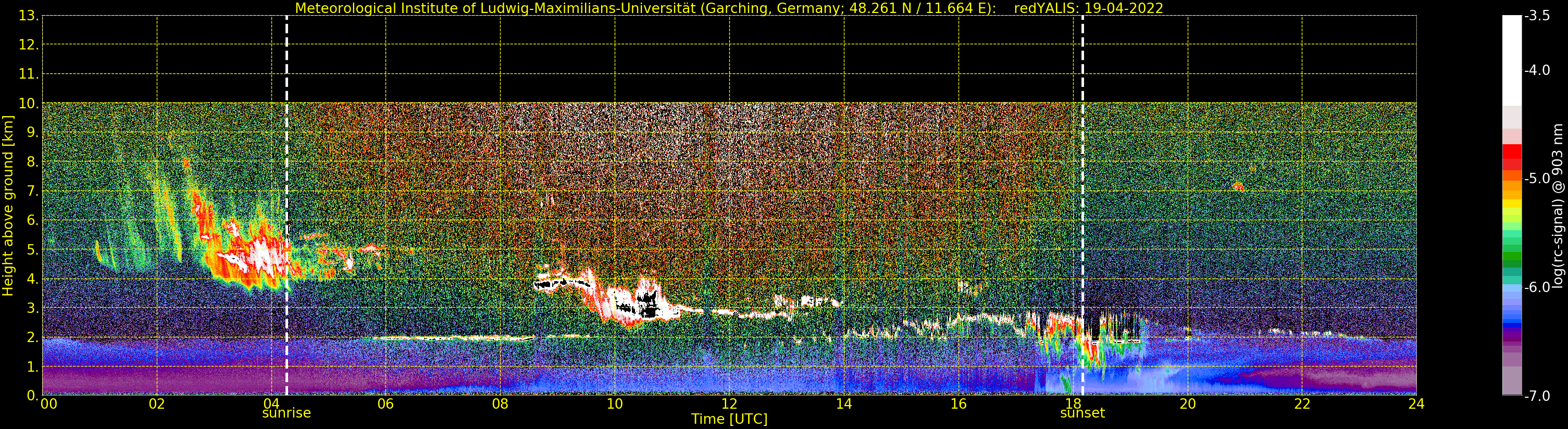The image size is (1568, 429).
Task: Click colorbar tick '-4.0'
Action: point(1537,71)
